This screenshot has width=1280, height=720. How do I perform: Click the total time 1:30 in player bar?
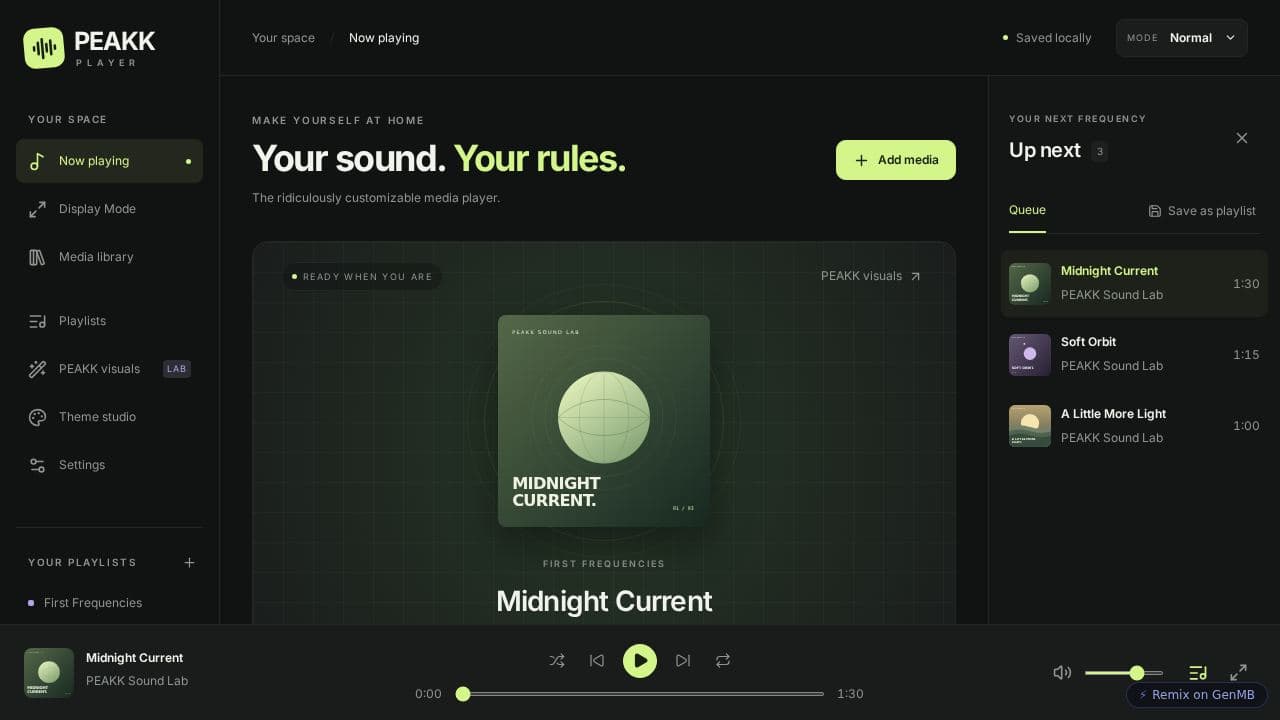pos(850,694)
